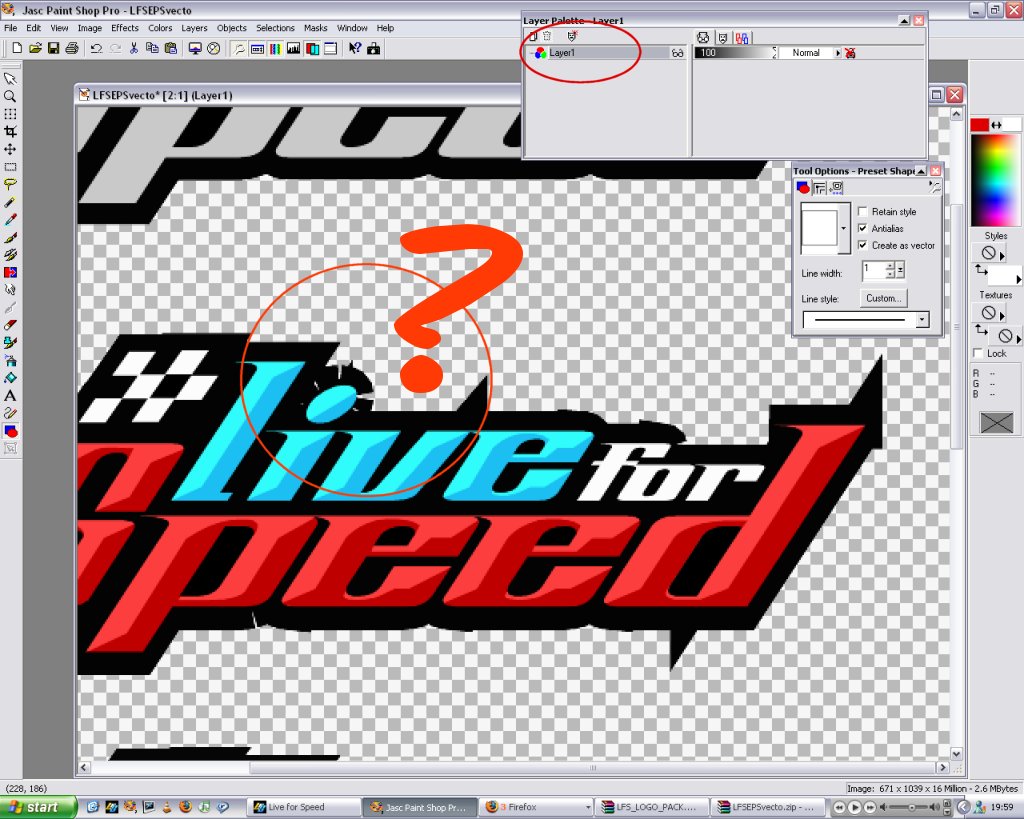Select the Zoom magnifier tool

[10, 97]
